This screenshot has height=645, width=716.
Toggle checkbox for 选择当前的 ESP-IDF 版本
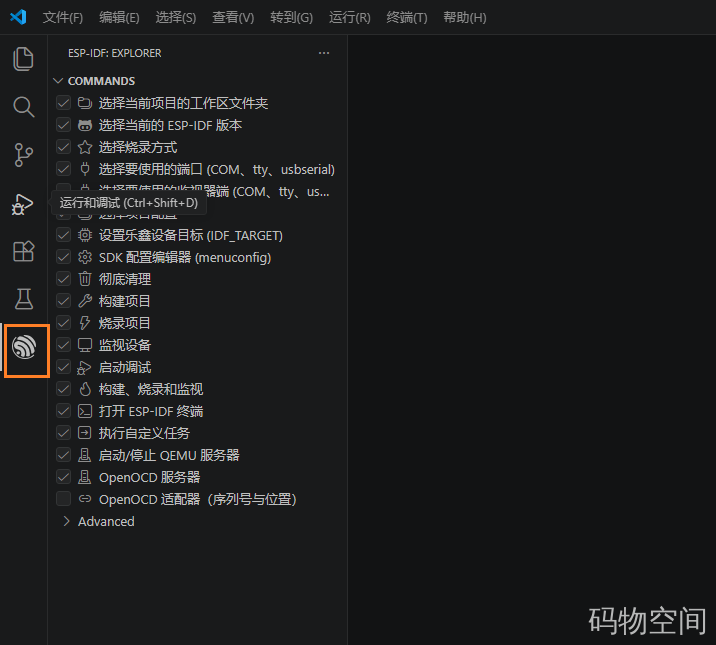pos(63,125)
